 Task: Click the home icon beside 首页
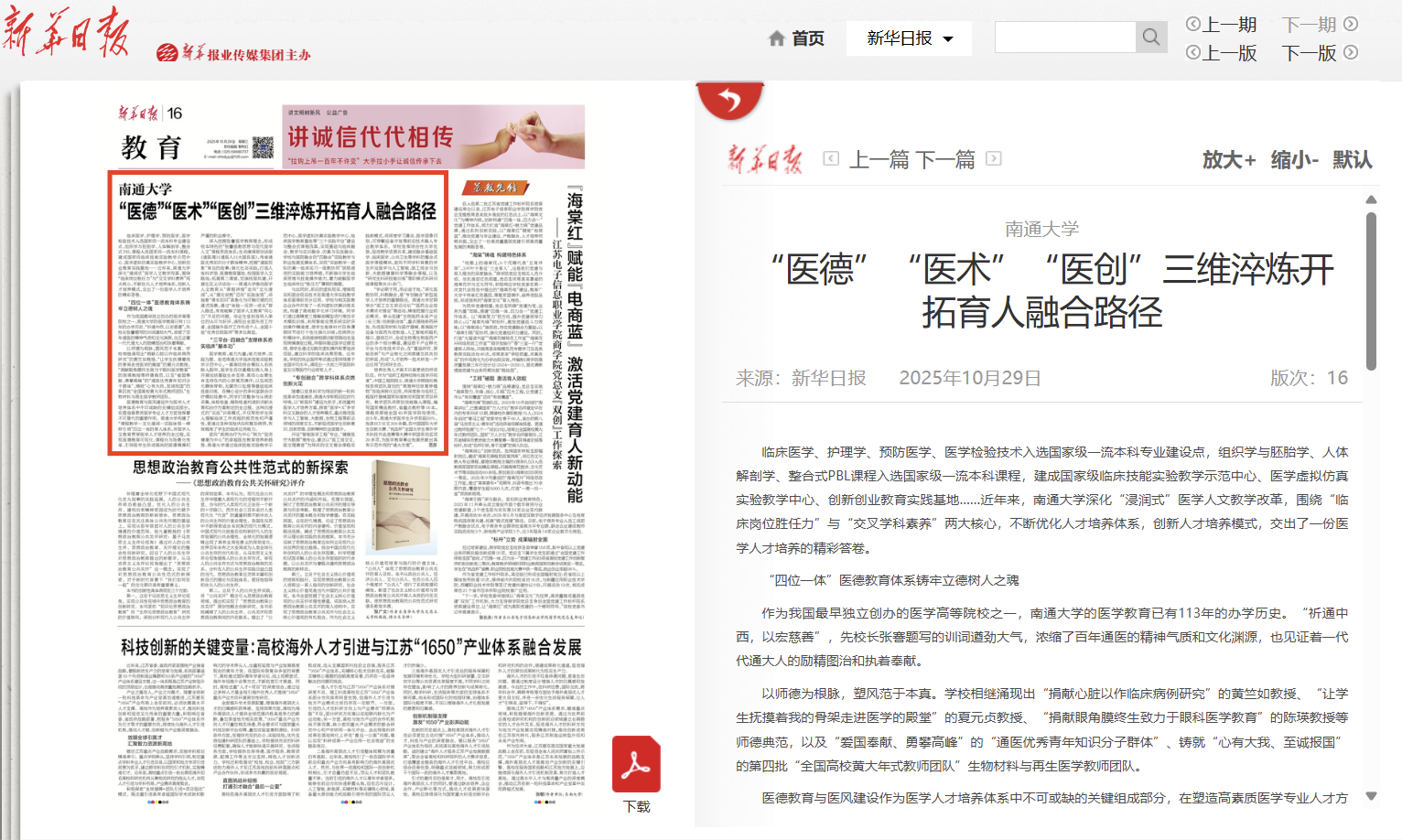(777, 38)
